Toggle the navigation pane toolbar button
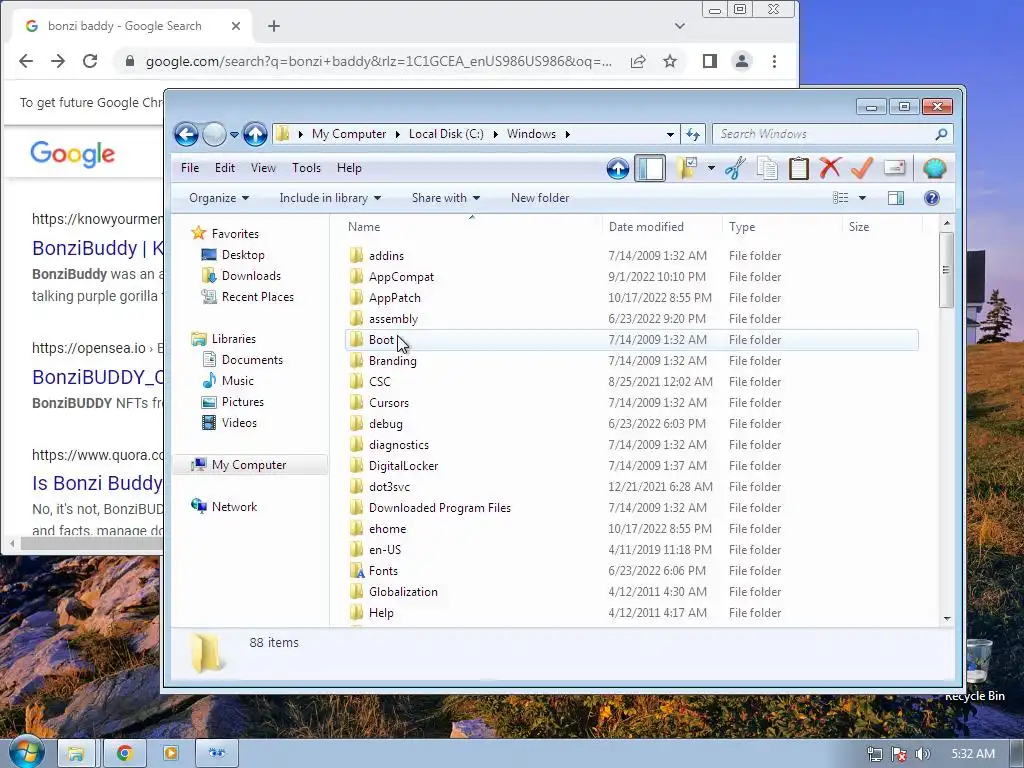Screen dimensions: 1024x768 pos(650,168)
